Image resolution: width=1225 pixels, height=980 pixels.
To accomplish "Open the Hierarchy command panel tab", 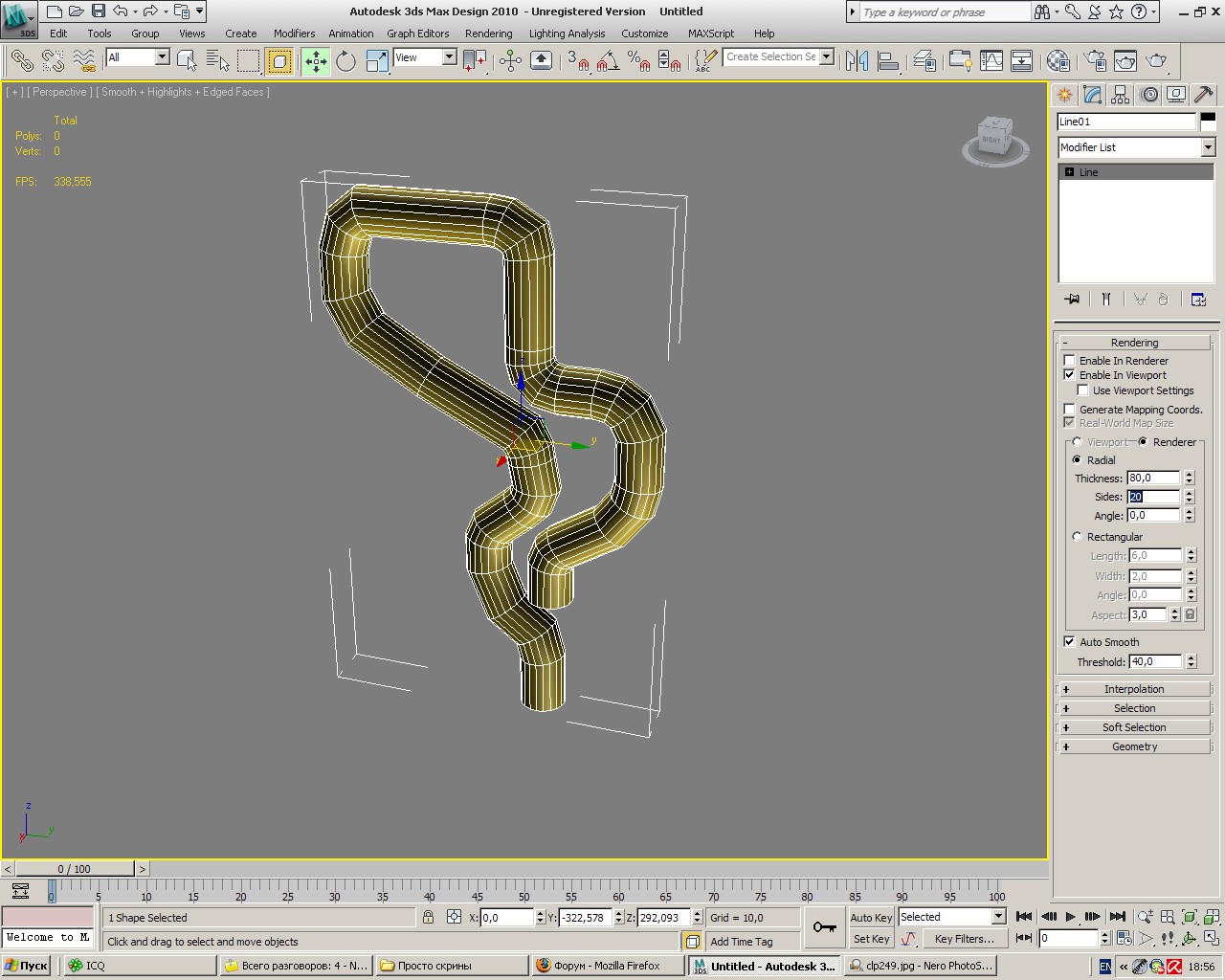I will (x=1121, y=95).
